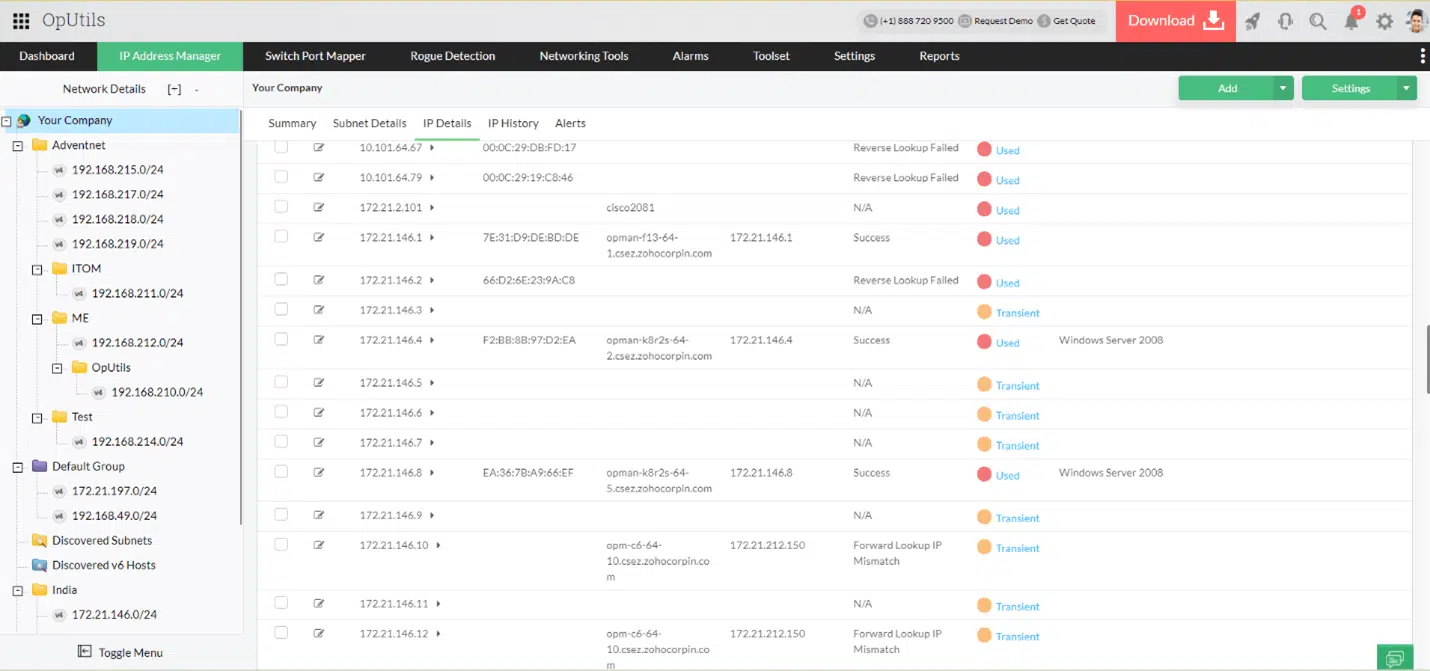Switch to the Subnet Details tab

[x=369, y=123]
